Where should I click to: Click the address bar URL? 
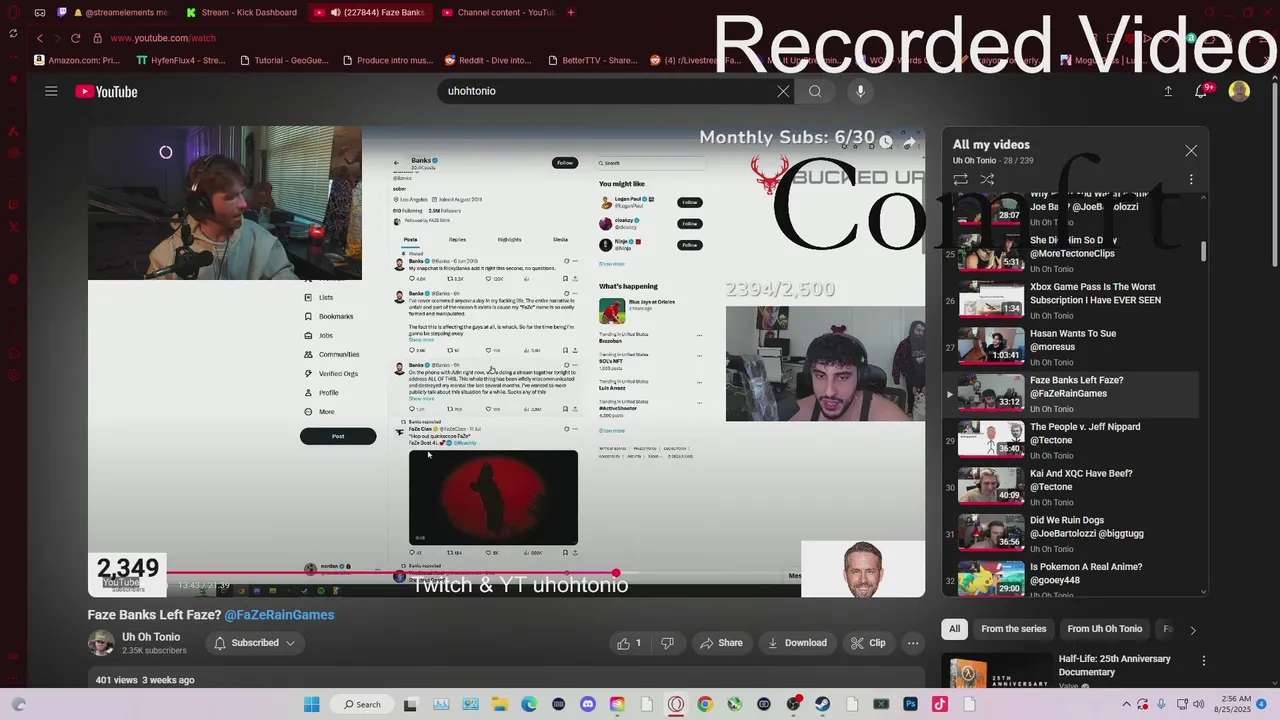163,38
